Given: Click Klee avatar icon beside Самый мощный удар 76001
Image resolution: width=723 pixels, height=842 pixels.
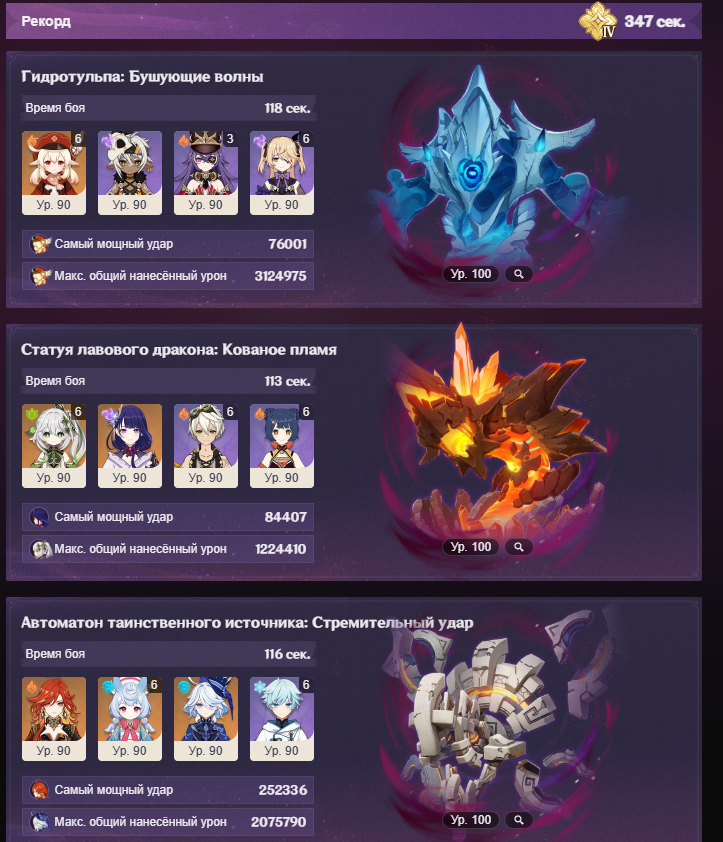Looking at the screenshot, I should click(40, 244).
